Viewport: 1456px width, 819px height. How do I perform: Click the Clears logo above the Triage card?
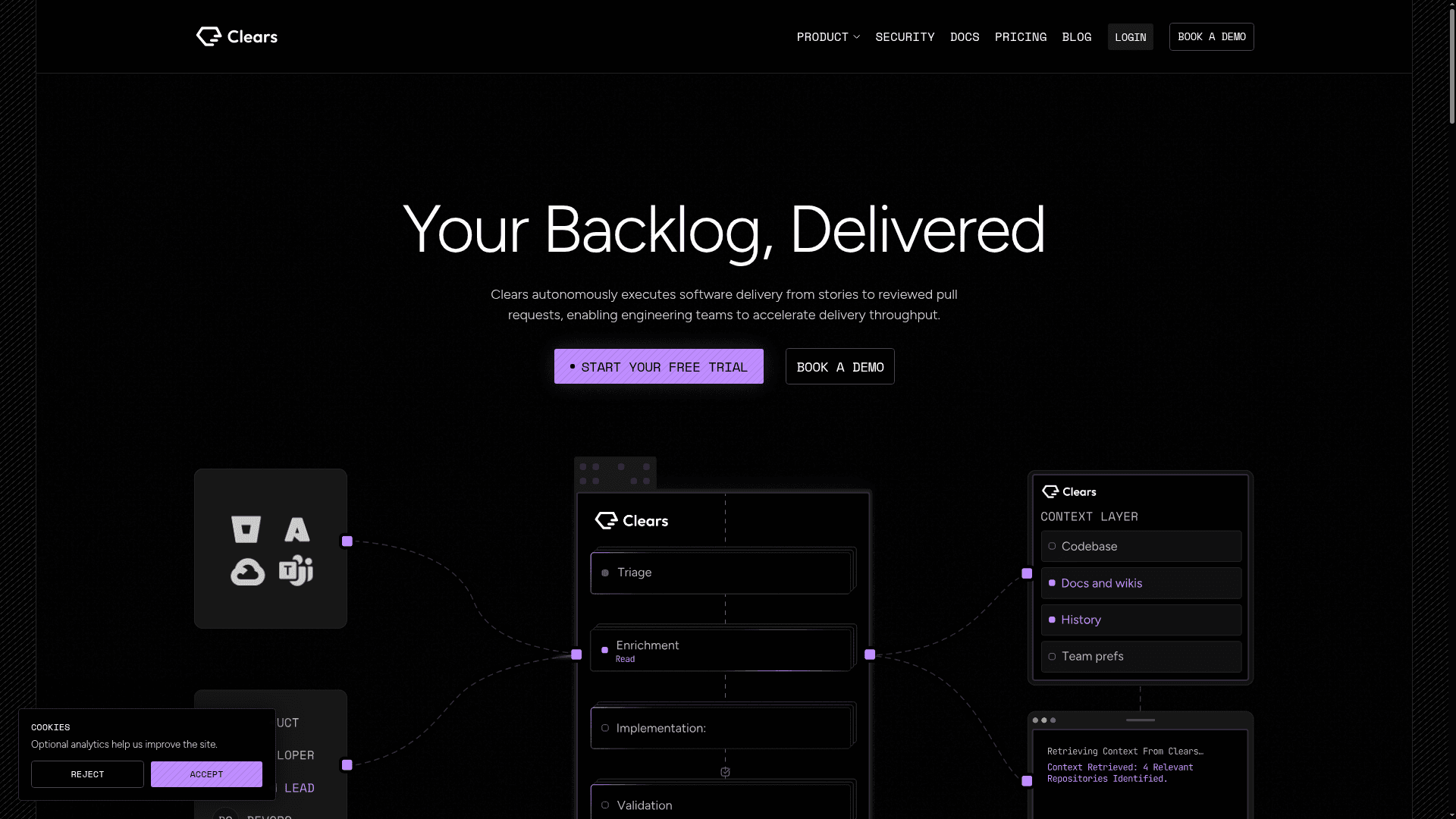pyautogui.click(x=632, y=521)
